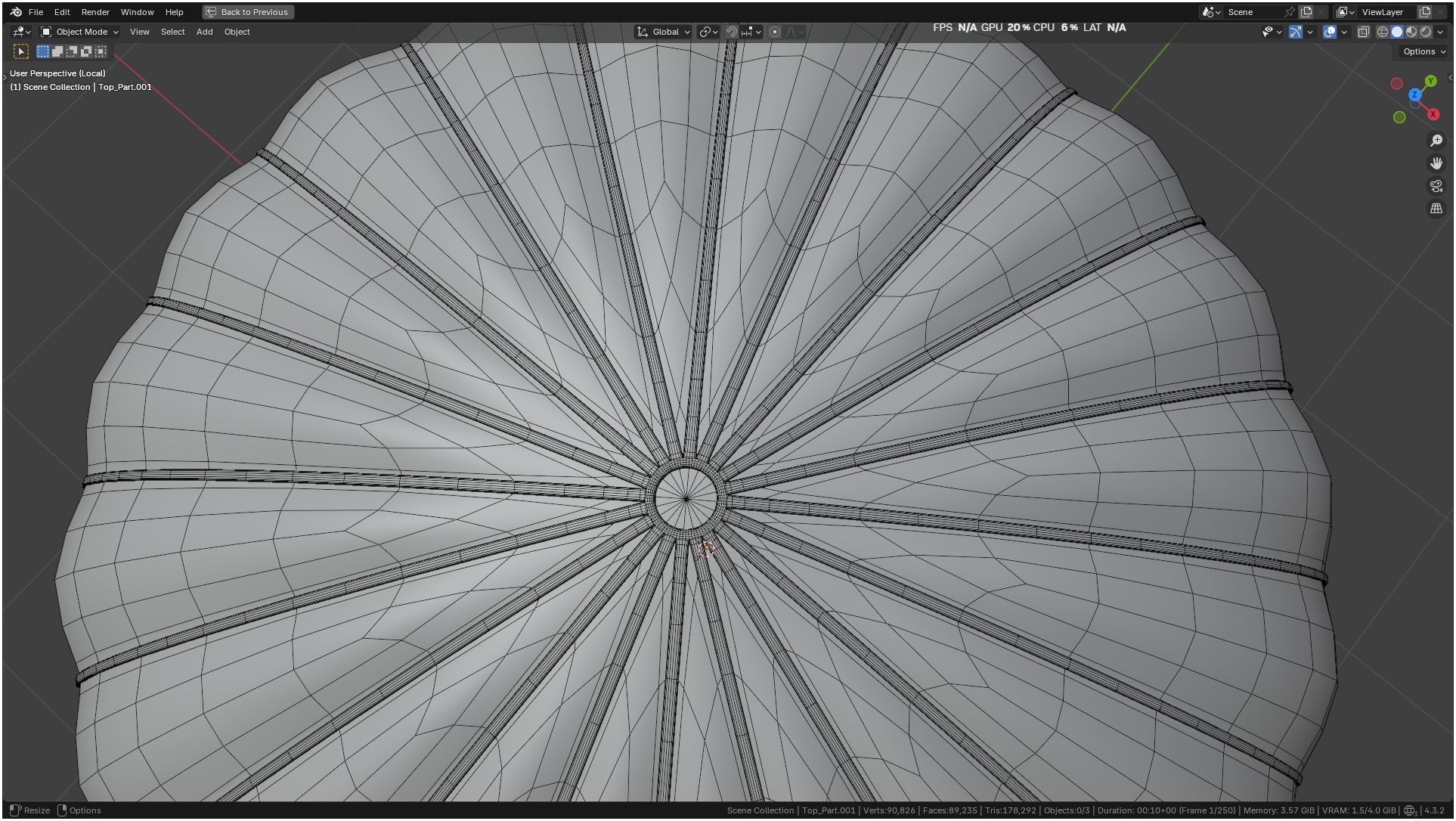
Task: Click the scene browse icon
Action: (x=1211, y=12)
